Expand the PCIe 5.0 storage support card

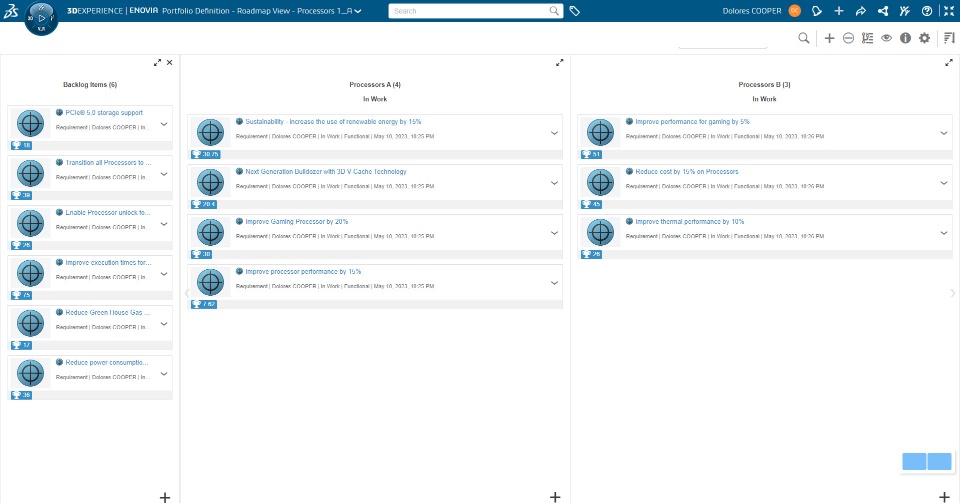coord(164,124)
